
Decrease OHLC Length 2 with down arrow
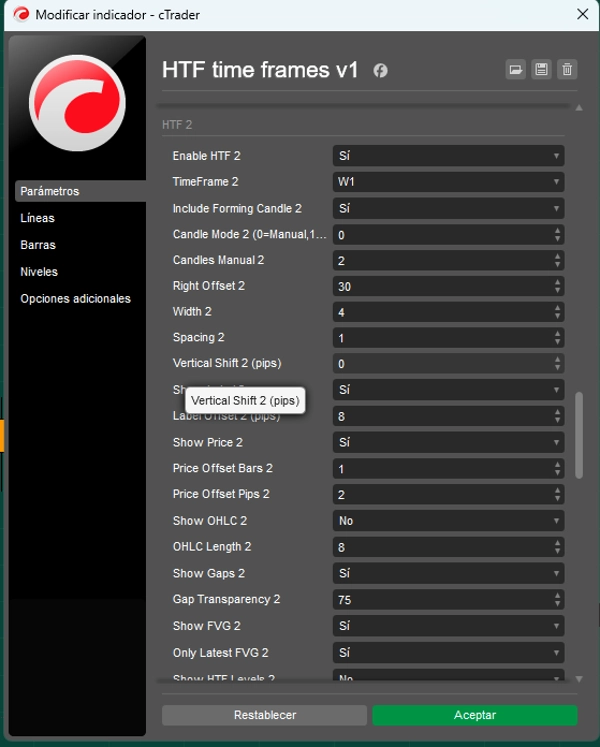558,551
